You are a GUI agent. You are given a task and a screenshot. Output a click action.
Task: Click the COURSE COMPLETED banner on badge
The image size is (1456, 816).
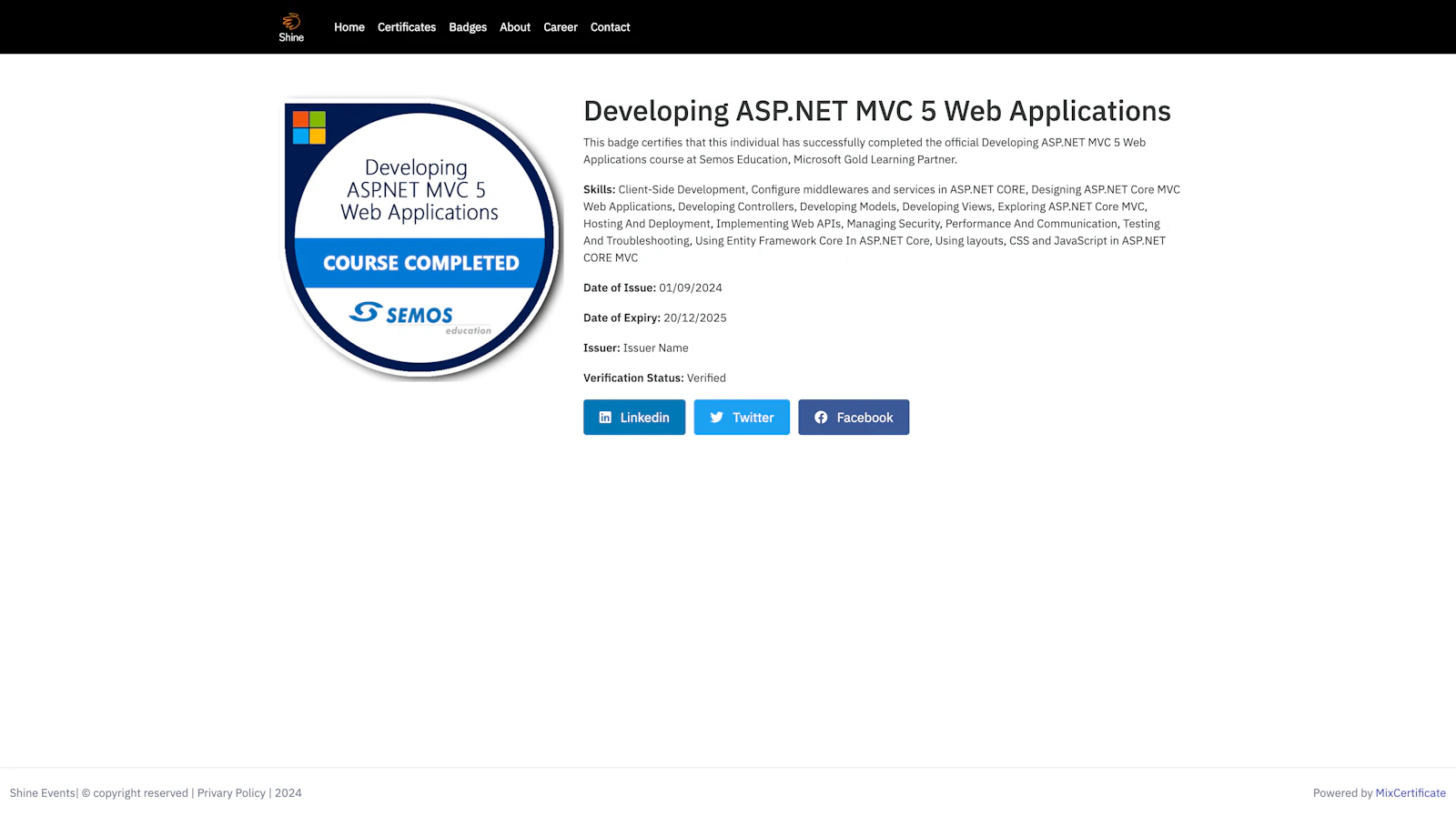click(420, 263)
